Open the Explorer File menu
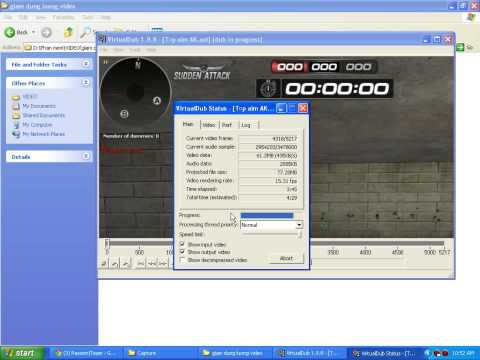The height and width of the screenshot is (360, 480). click(8, 17)
